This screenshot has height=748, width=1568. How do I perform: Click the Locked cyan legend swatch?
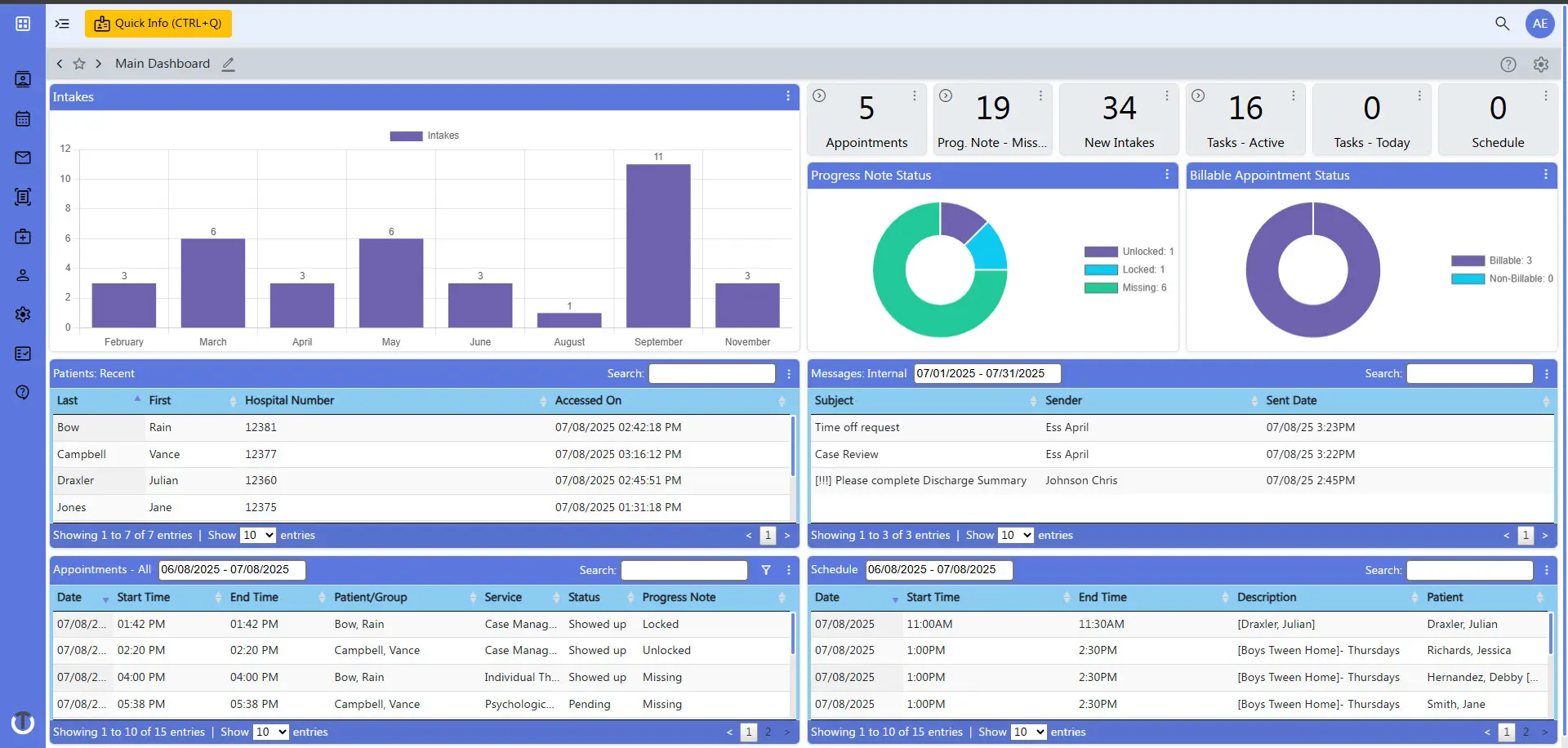[1101, 269]
